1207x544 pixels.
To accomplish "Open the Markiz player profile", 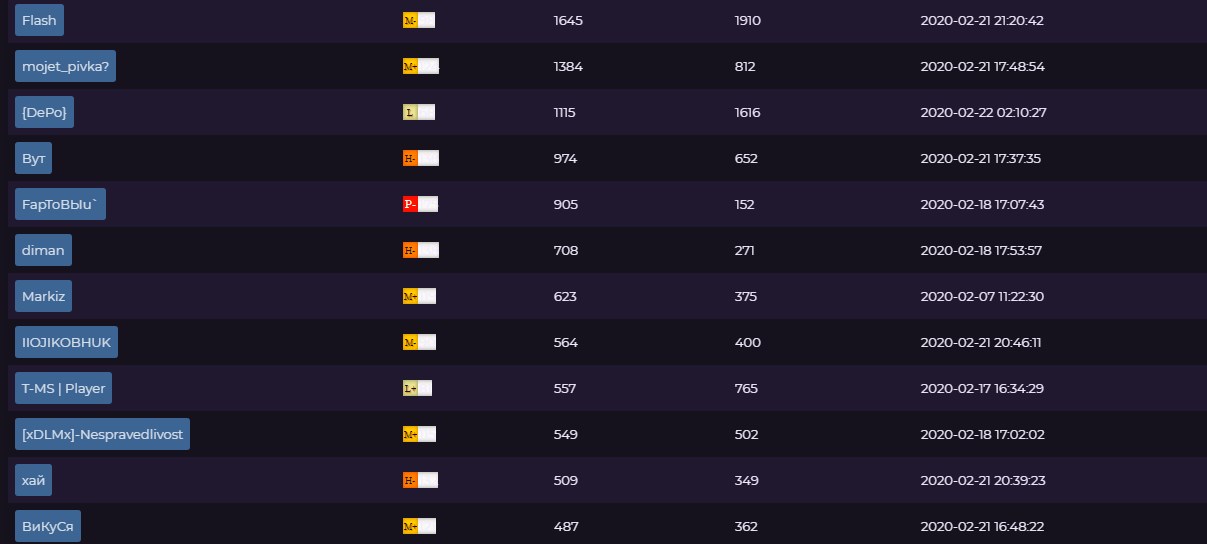I will (43, 296).
